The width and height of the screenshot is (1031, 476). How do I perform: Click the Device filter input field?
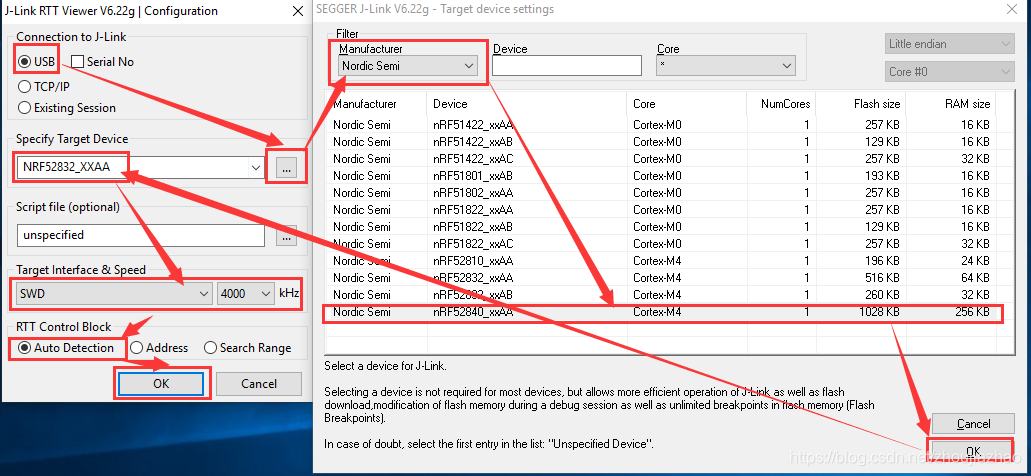tap(567, 66)
